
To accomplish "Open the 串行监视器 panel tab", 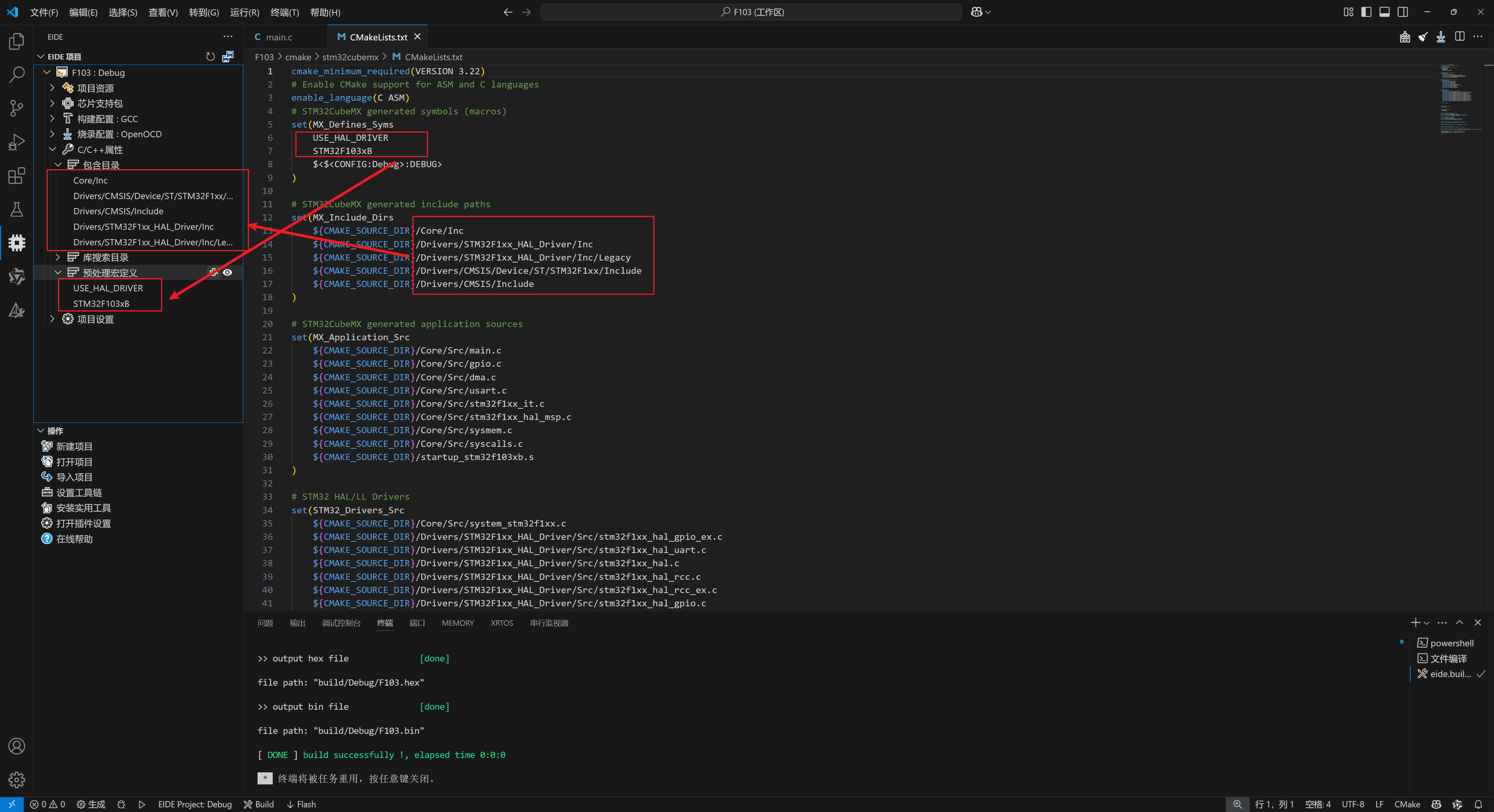I will [x=549, y=623].
